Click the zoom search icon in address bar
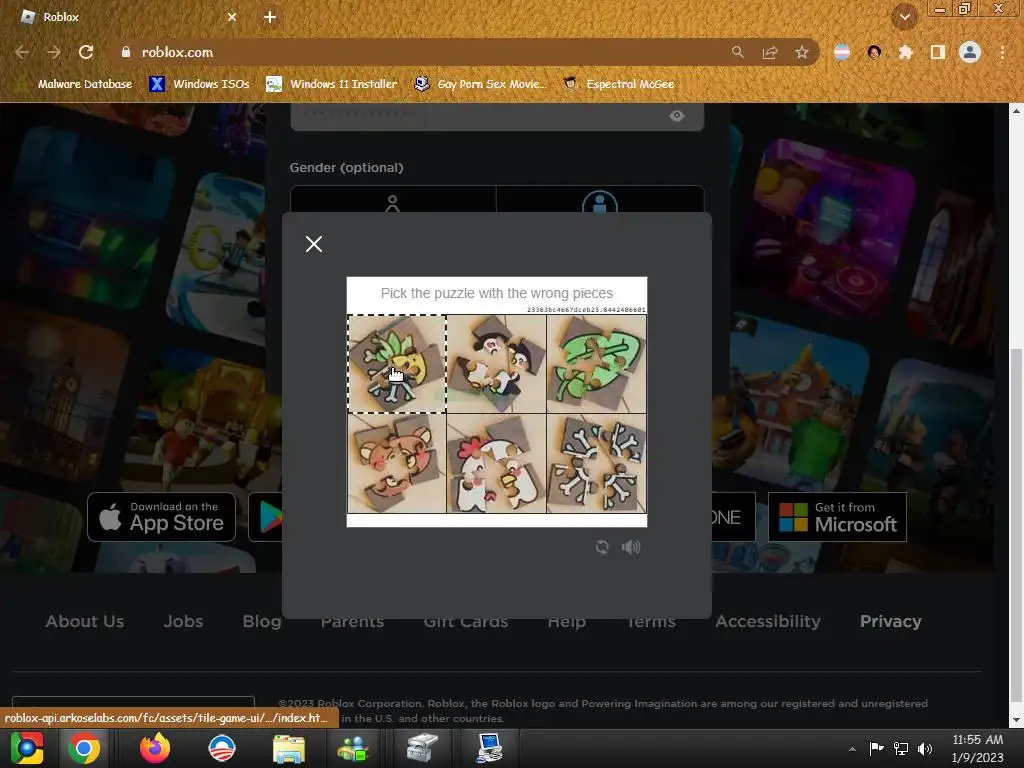This screenshot has width=1024, height=768. click(x=737, y=52)
